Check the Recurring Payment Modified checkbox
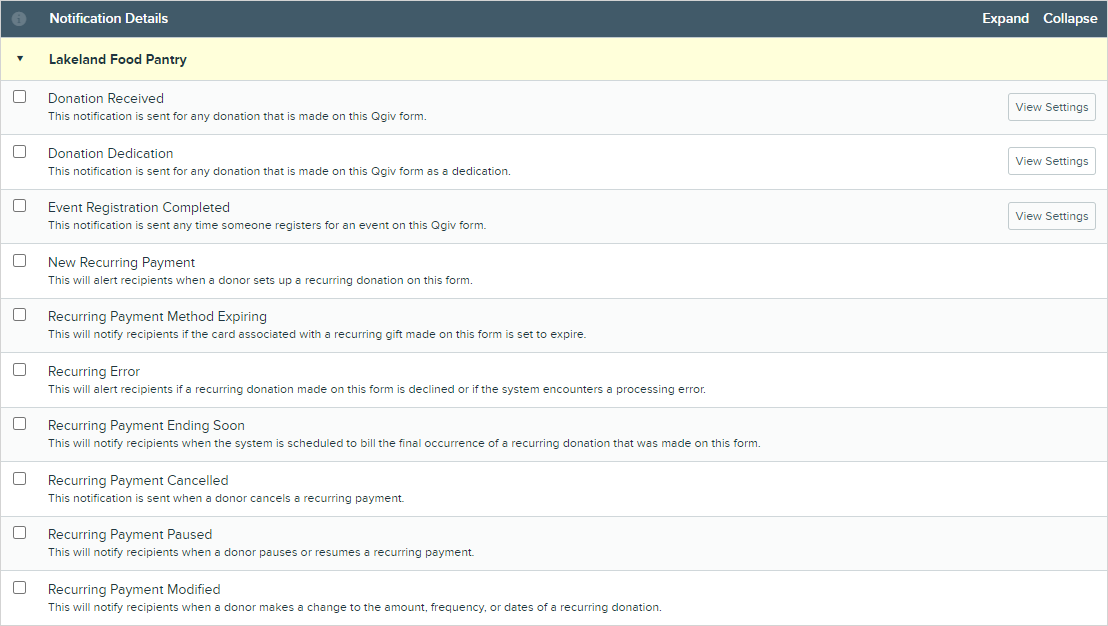Viewport: 1108px width, 626px height. pos(20,587)
